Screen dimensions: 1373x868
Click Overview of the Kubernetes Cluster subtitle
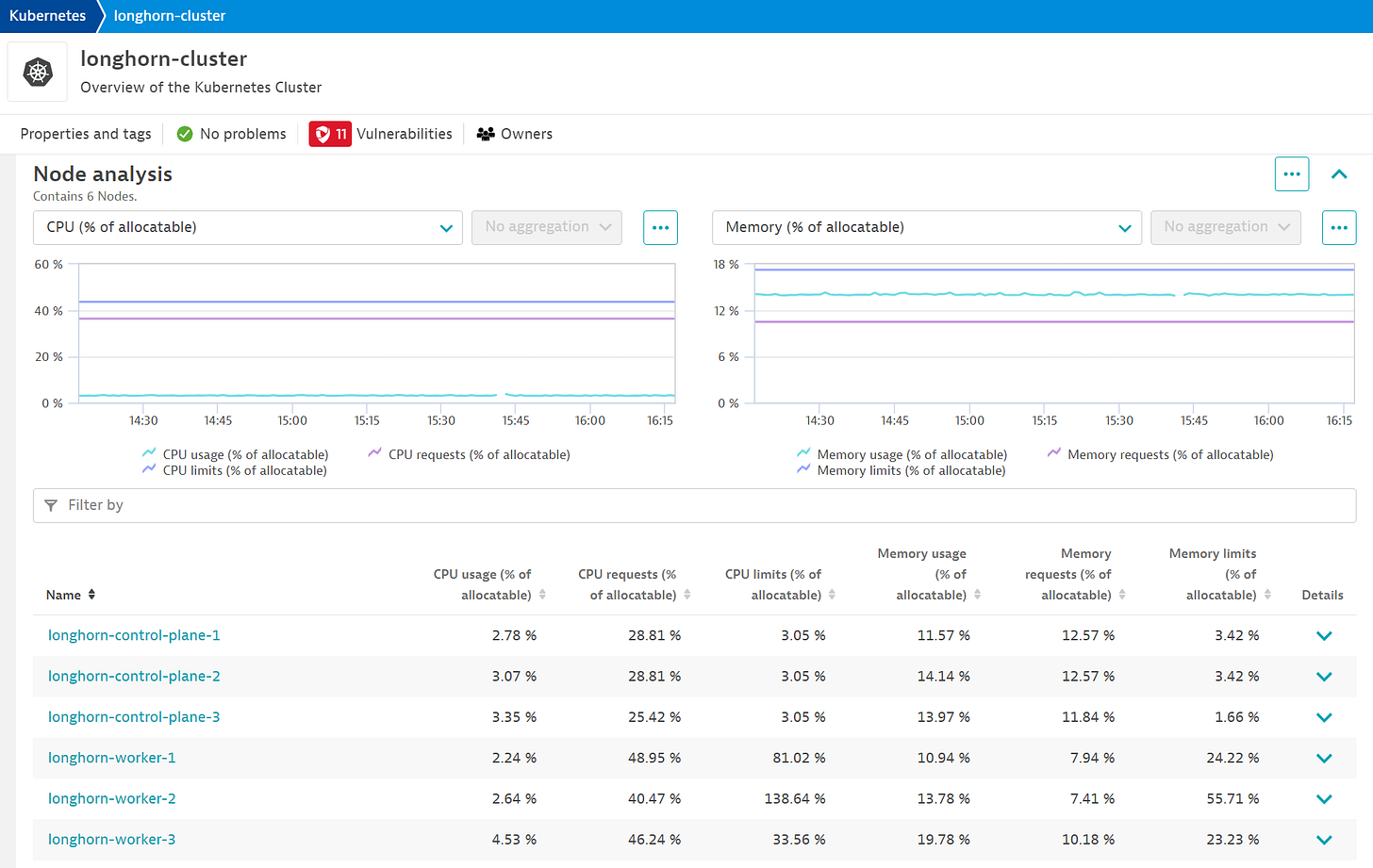201,87
